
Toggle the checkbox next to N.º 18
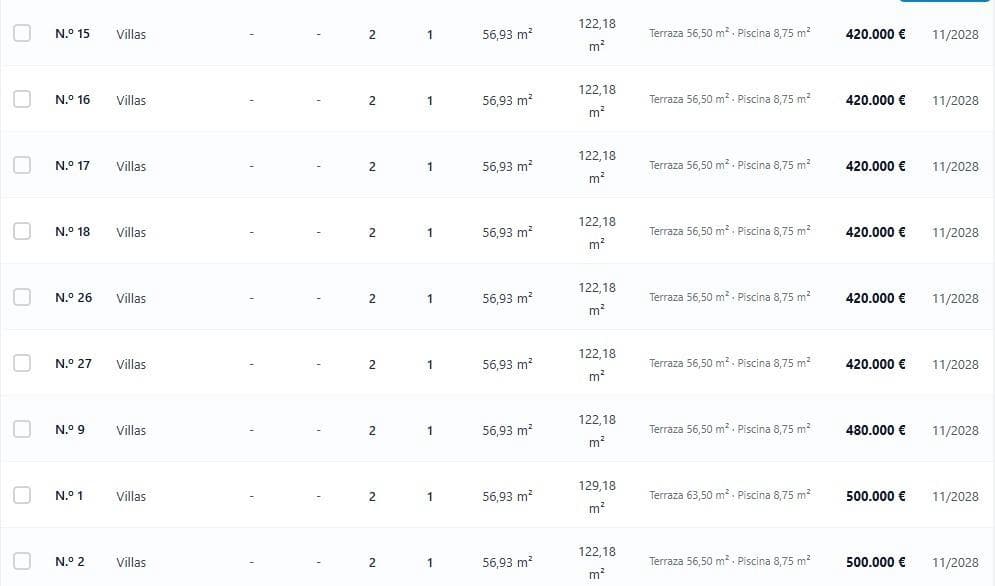22,231
